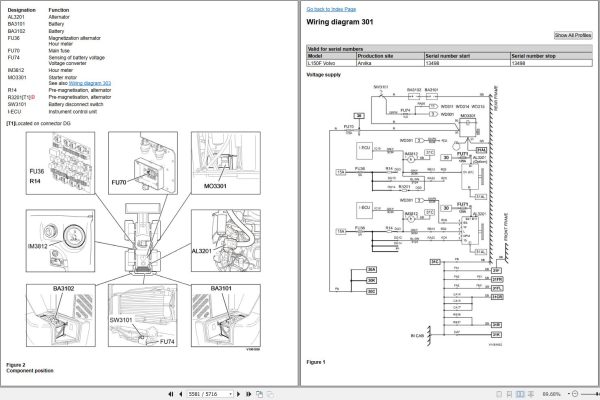Click the Production site column header

(390, 56)
